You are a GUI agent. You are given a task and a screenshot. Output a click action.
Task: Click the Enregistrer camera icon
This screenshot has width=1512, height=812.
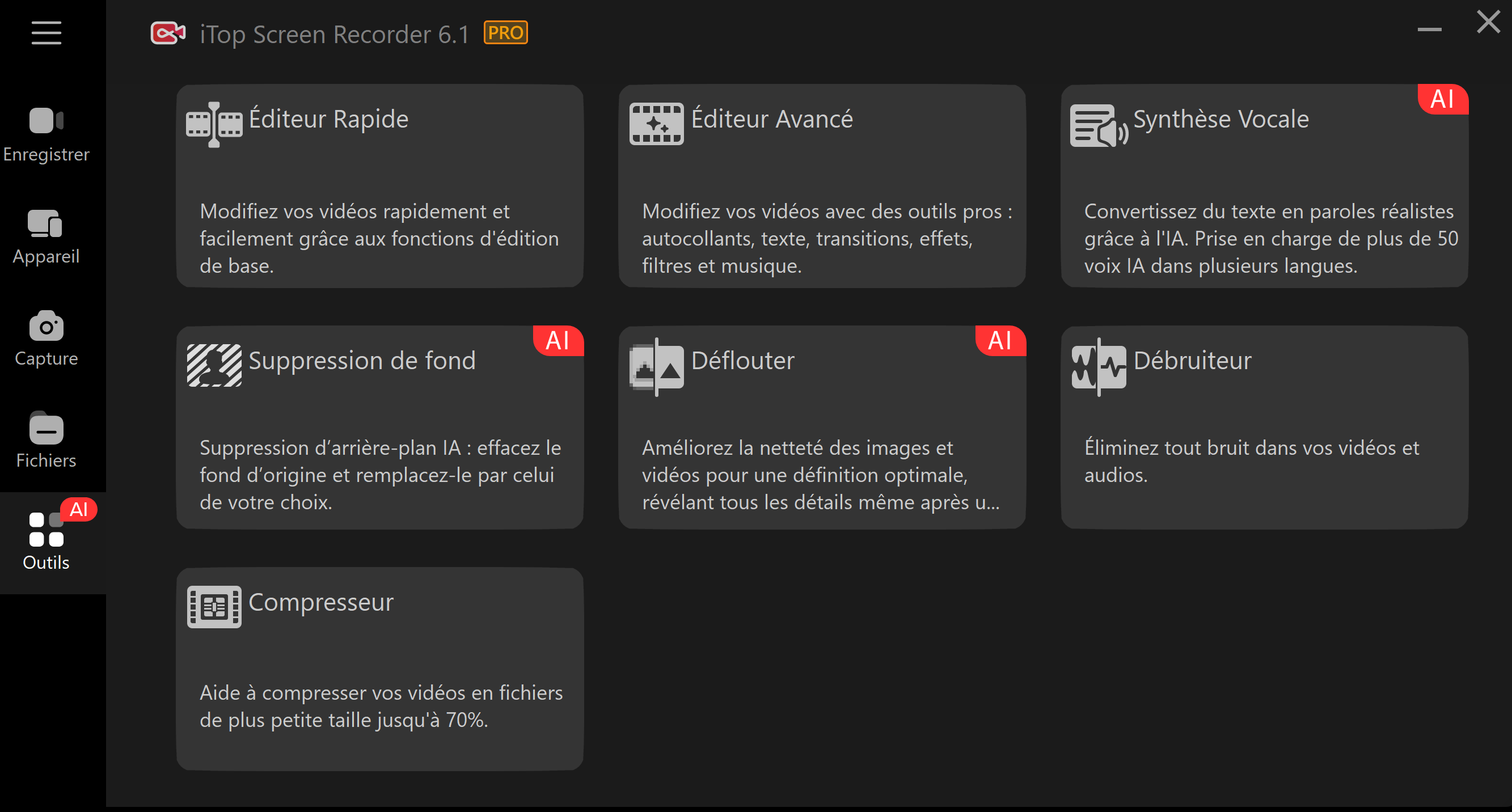(46, 121)
